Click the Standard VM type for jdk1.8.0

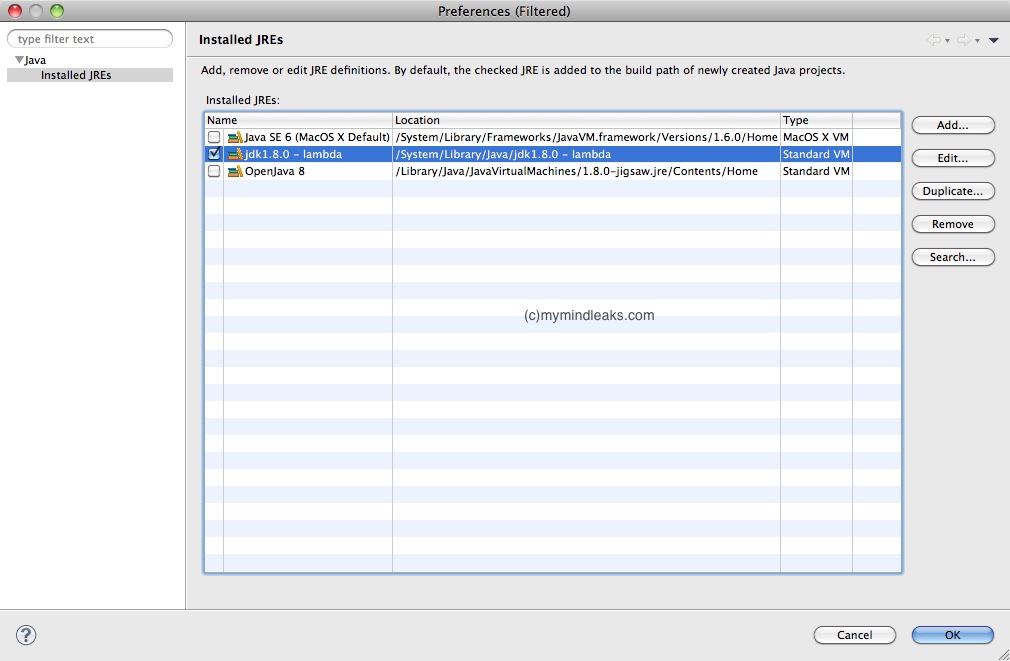pyautogui.click(x=816, y=154)
